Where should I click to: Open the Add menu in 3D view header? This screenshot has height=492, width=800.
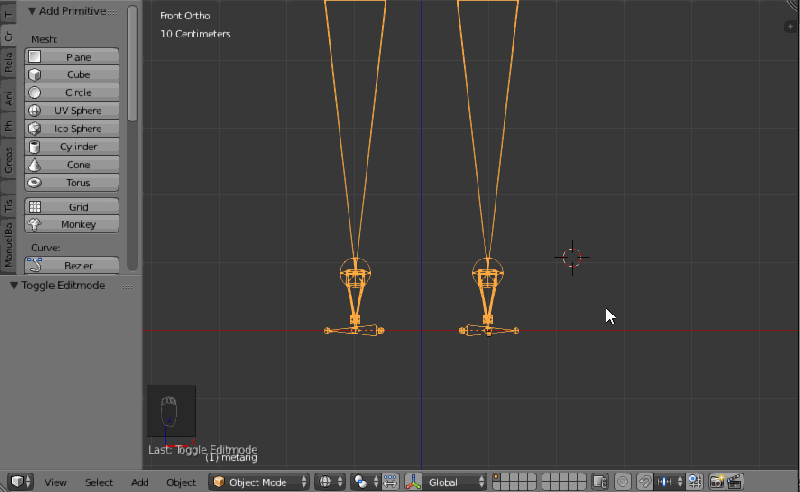pos(139,482)
